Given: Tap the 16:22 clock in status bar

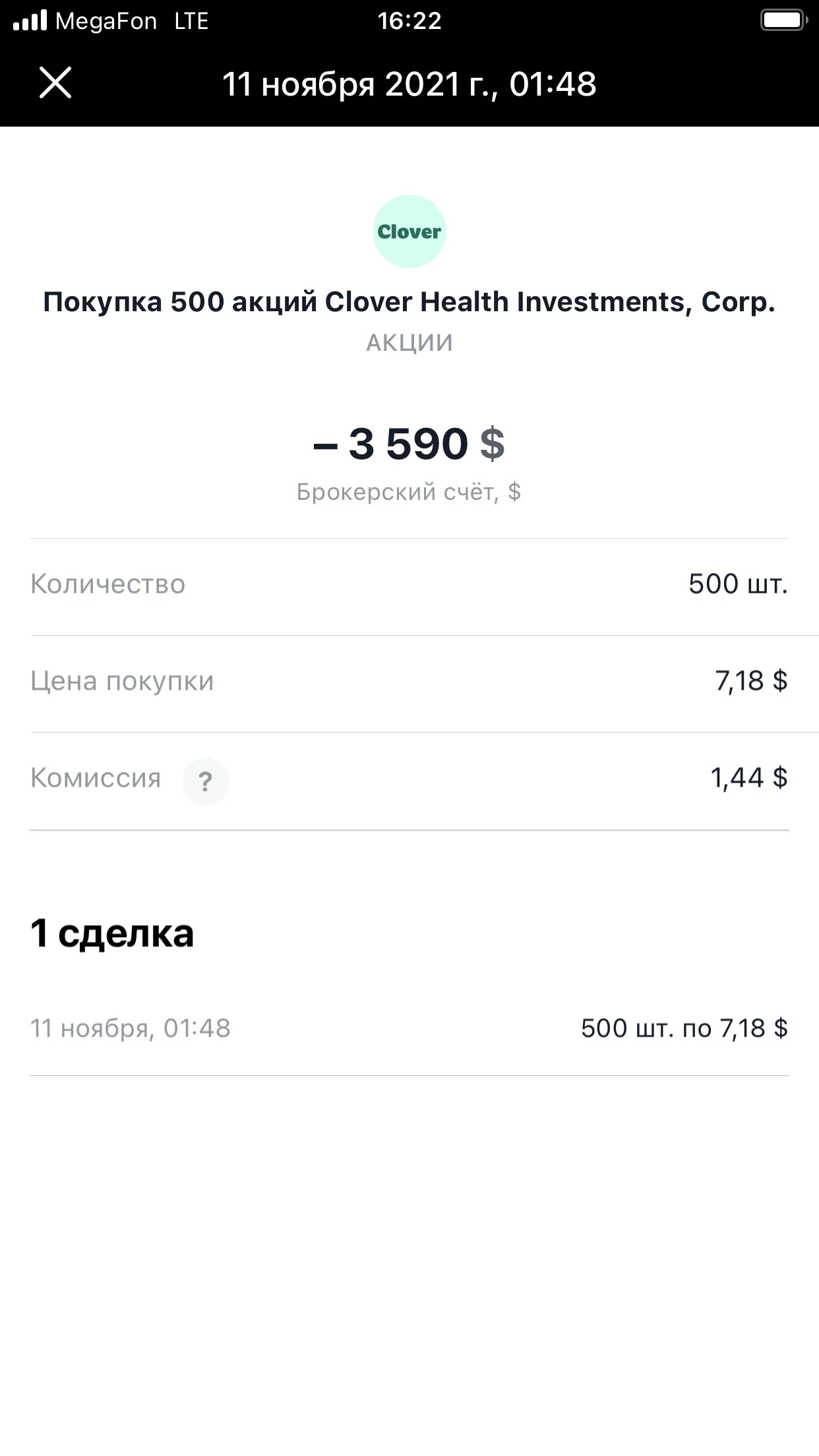Looking at the screenshot, I should (x=409, y=21).
